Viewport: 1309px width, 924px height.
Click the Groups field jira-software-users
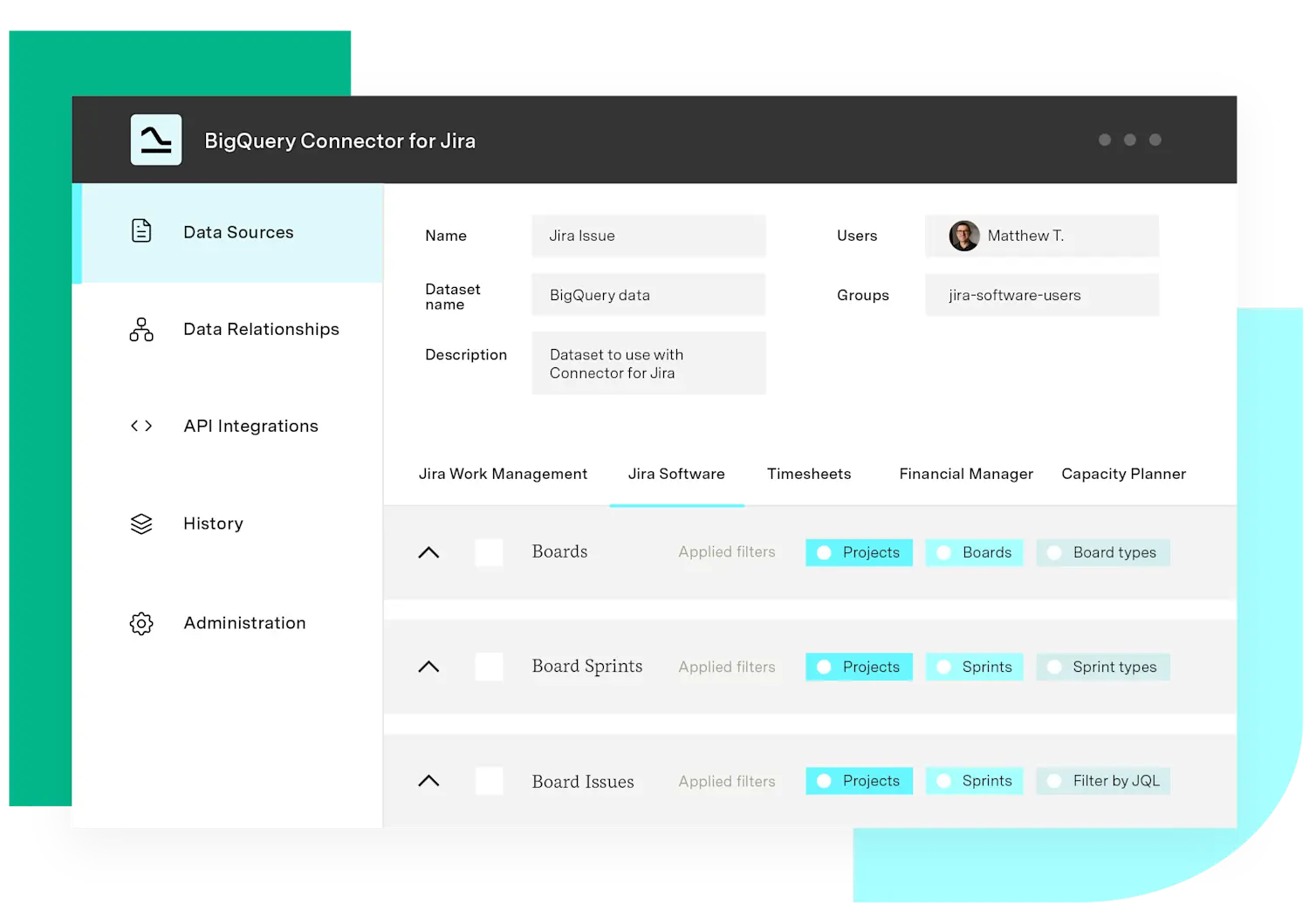(1042, 295)
